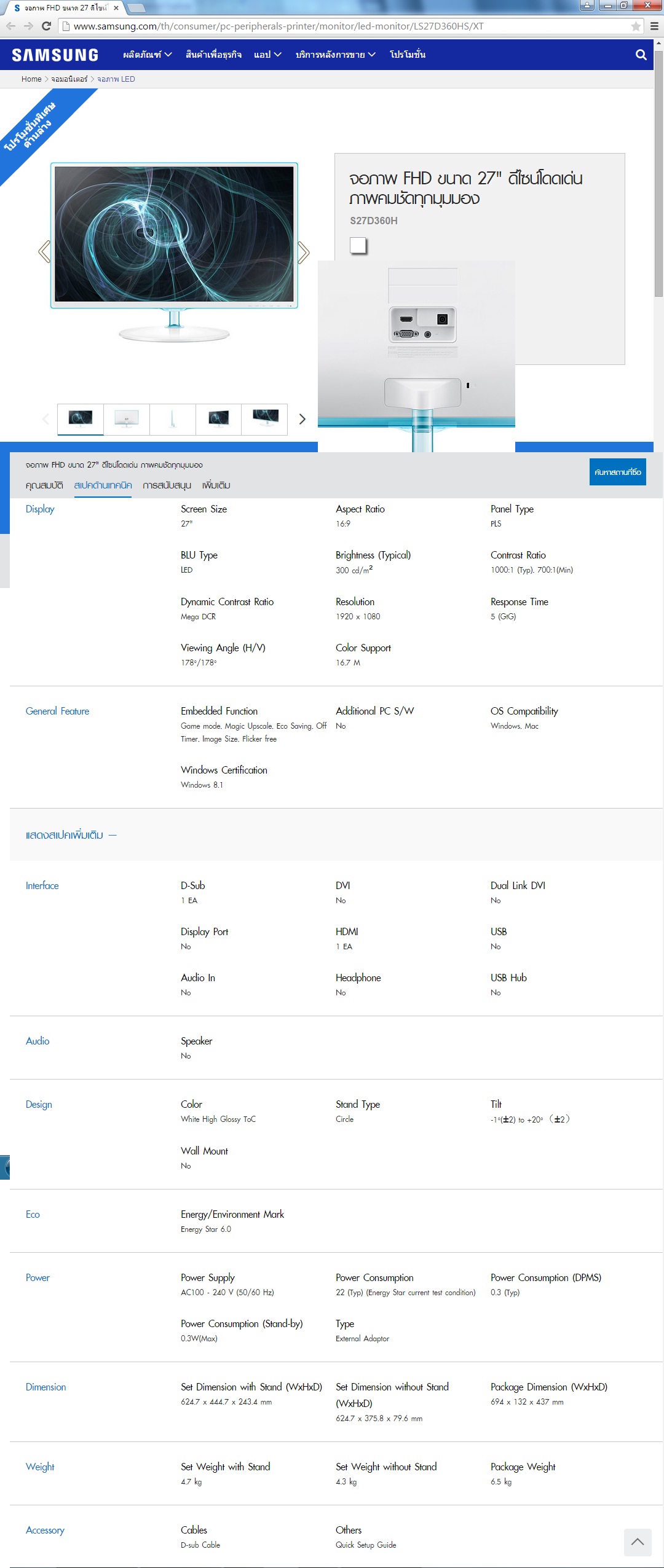Switch to the การสนับสนุน tab
664x1568 pixels.
pos(167,485)
